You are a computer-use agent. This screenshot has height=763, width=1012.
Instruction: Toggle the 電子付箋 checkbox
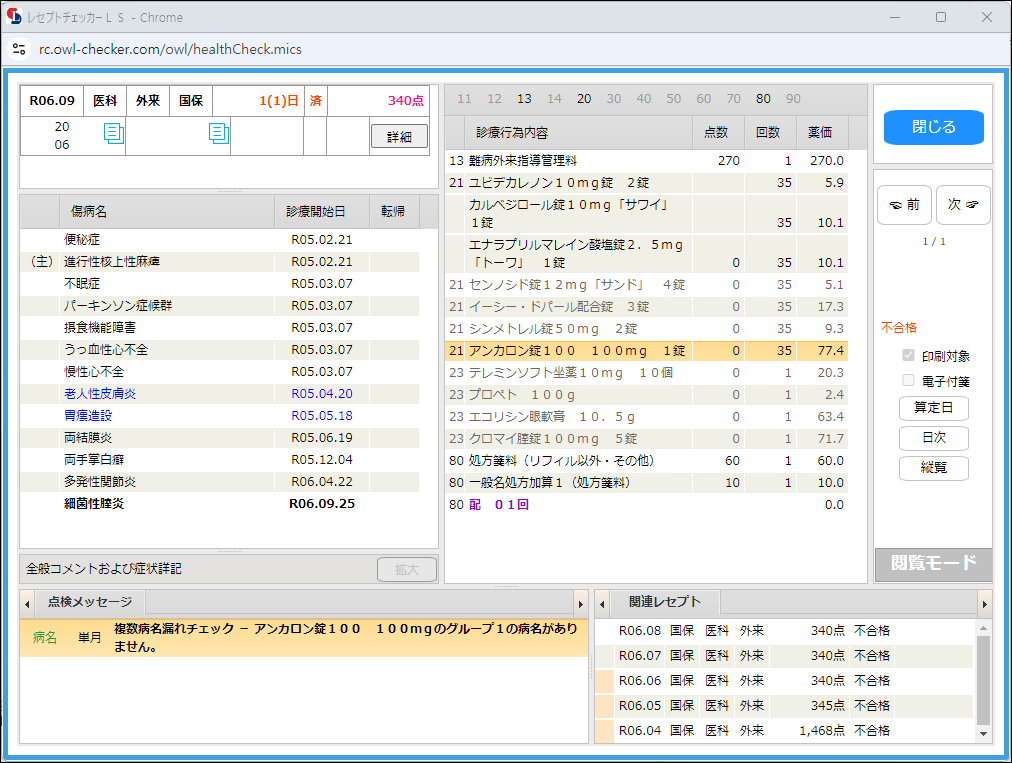(909, 381)
